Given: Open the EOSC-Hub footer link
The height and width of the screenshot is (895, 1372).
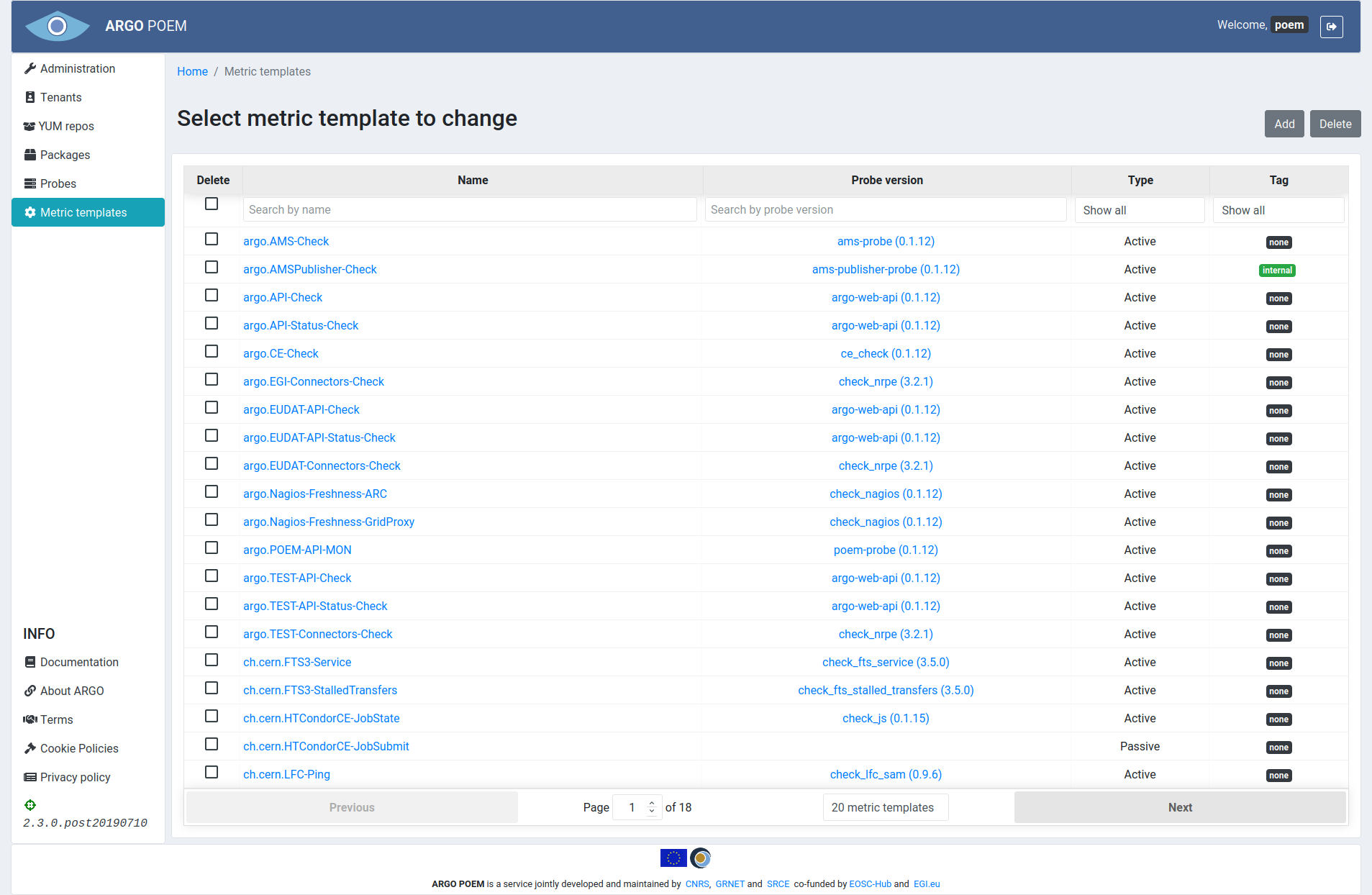Looking at the screenshot, I should [x=870, y=884].
